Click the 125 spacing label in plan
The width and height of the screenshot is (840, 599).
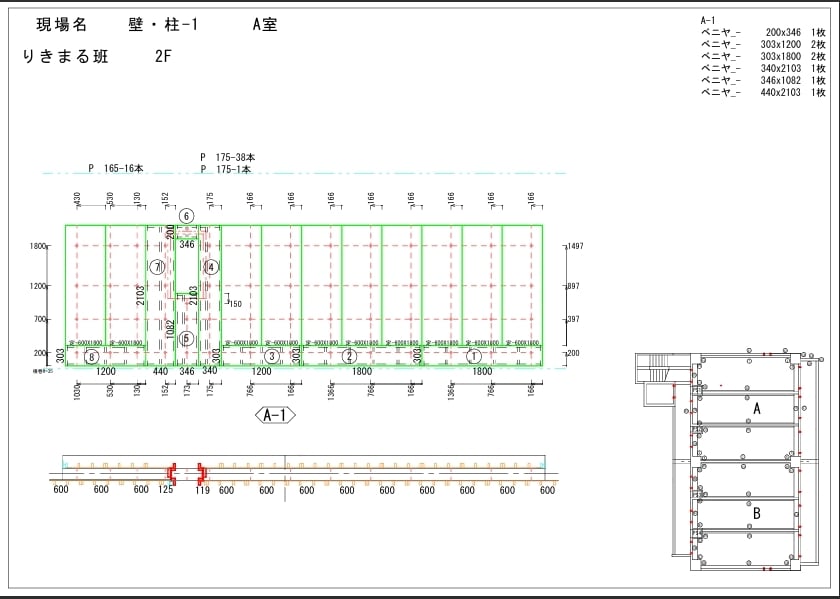166,490
